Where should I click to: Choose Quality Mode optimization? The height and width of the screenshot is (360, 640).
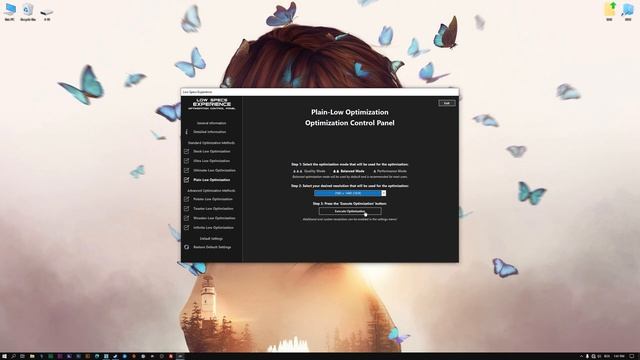point(309,171)
